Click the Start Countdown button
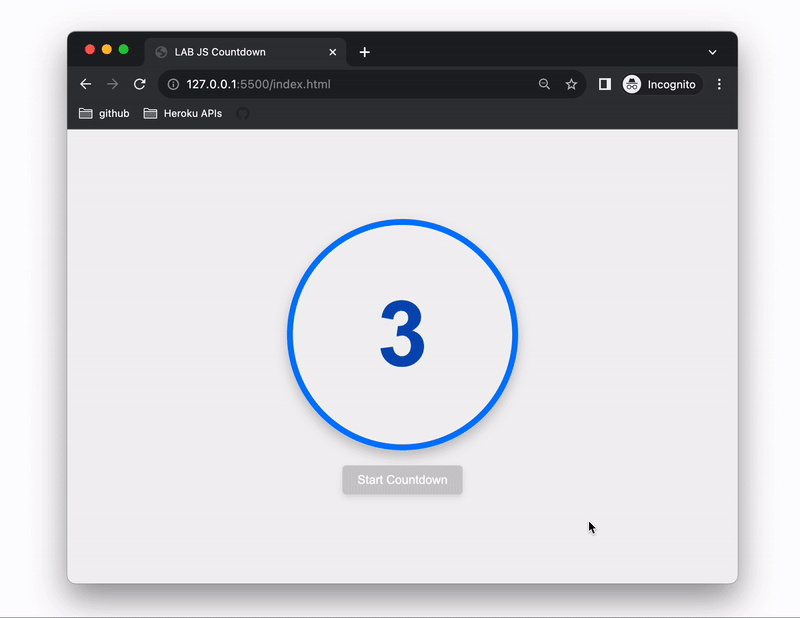Viewport: 800px width, 618px height. pyautogui.click(x=402, y=480)
